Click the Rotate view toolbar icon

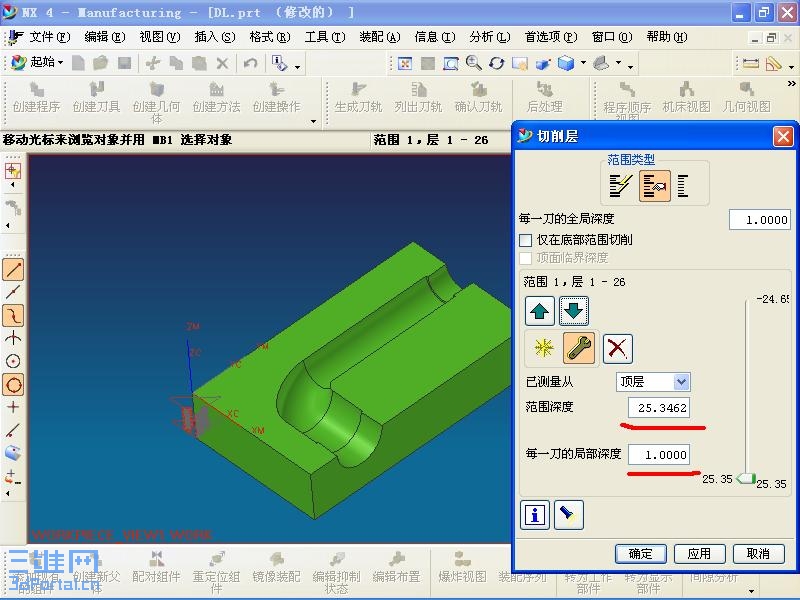tap(496, 63)
